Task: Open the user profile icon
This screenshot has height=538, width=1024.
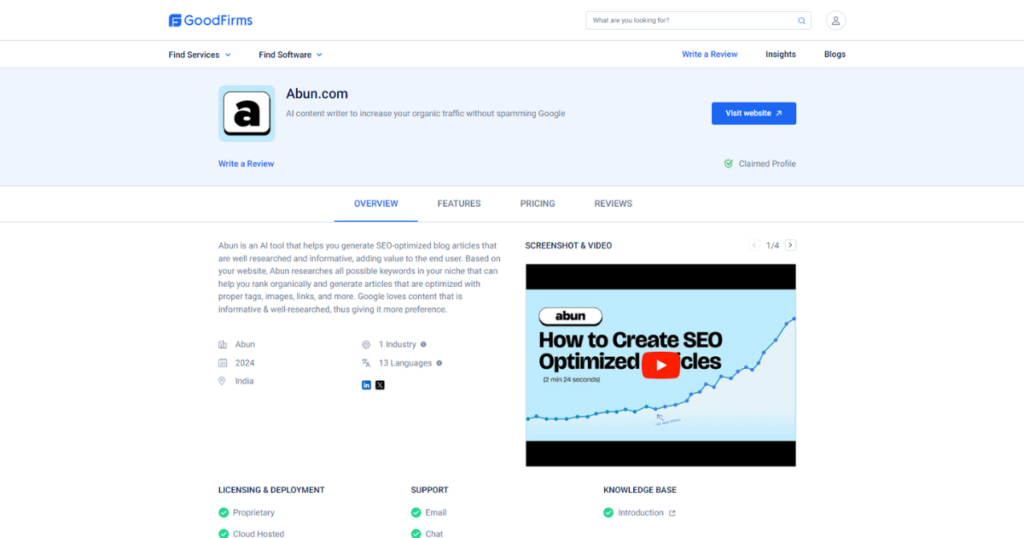Action: (x=835, y=20)
